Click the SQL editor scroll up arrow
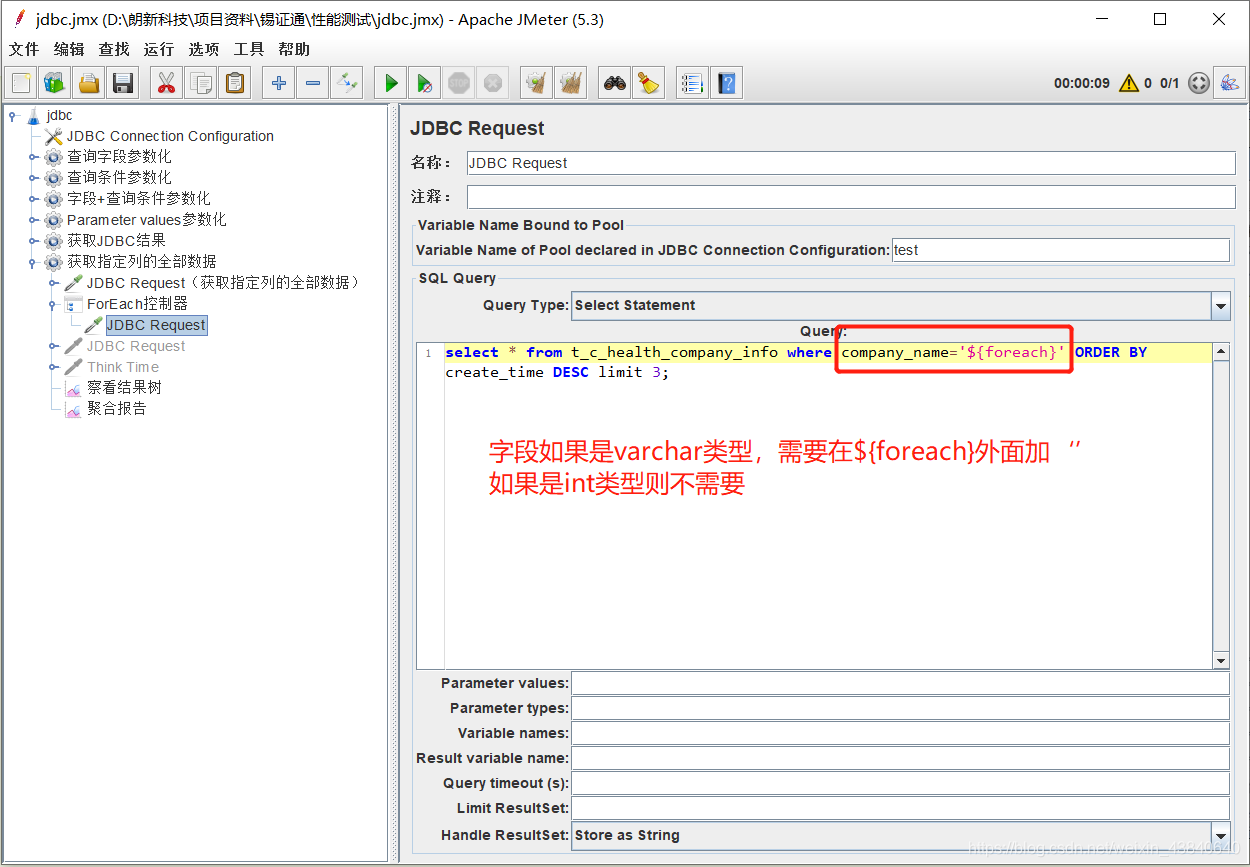Viewport: 1250px width, 867px height. [x=1220, y=351]
